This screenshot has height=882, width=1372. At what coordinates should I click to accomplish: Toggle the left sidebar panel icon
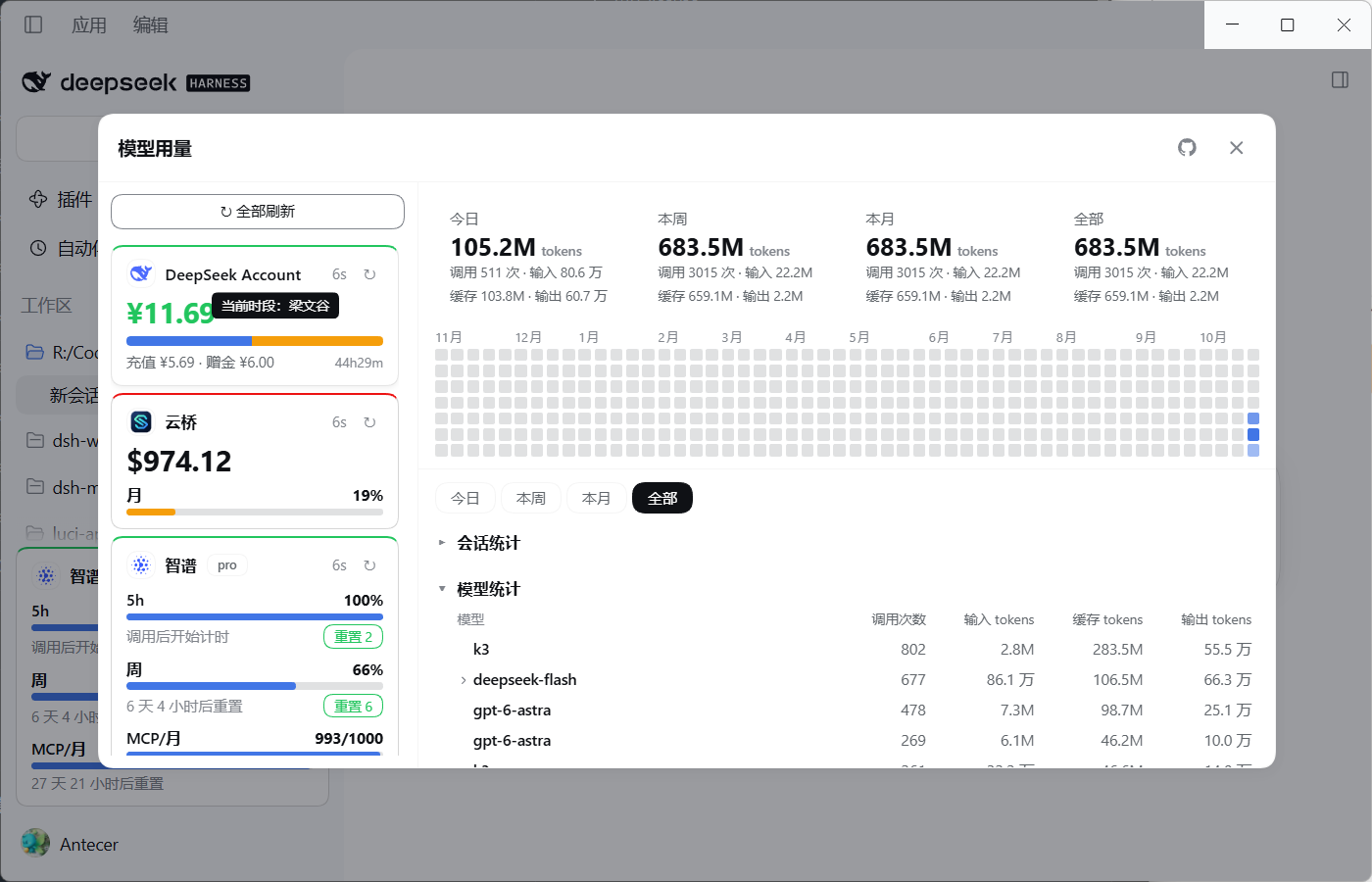(33, 24)
